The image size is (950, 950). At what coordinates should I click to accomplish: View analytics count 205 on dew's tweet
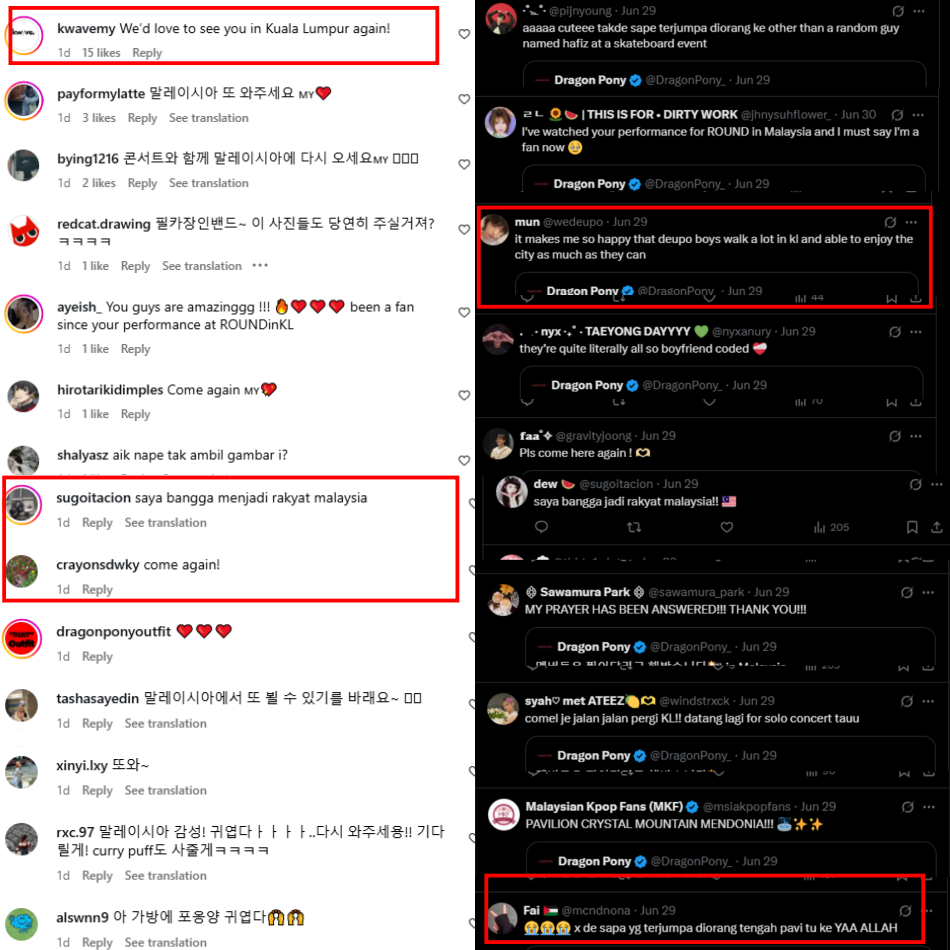[831, 527]
